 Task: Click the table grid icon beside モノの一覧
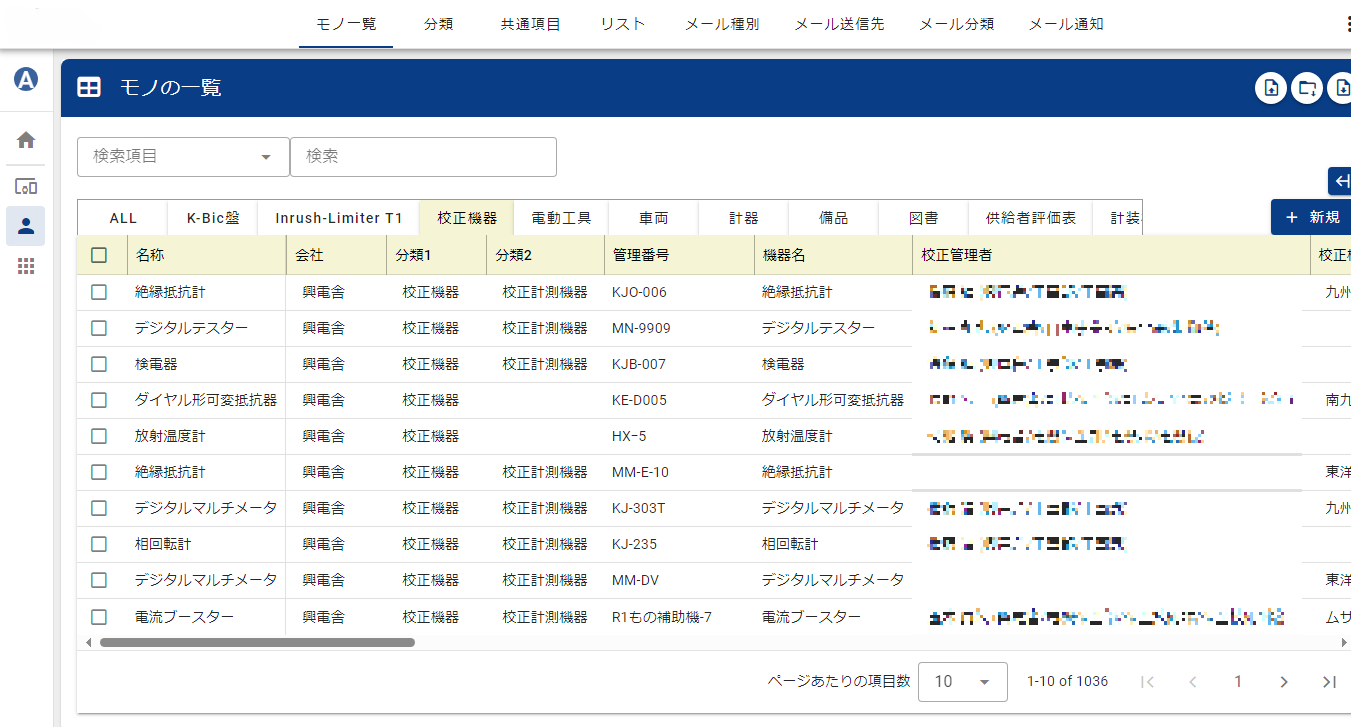[x=89, y=88]
